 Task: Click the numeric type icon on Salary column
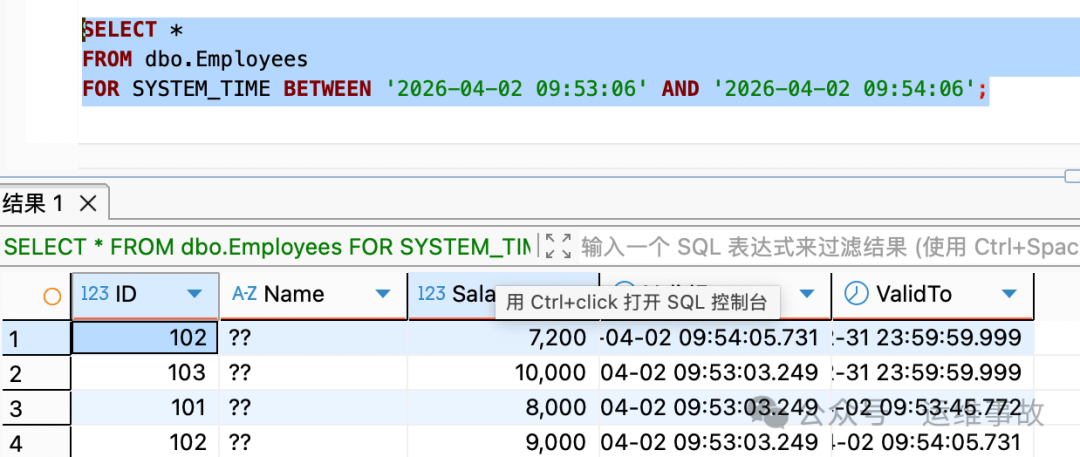coord(431,294)
